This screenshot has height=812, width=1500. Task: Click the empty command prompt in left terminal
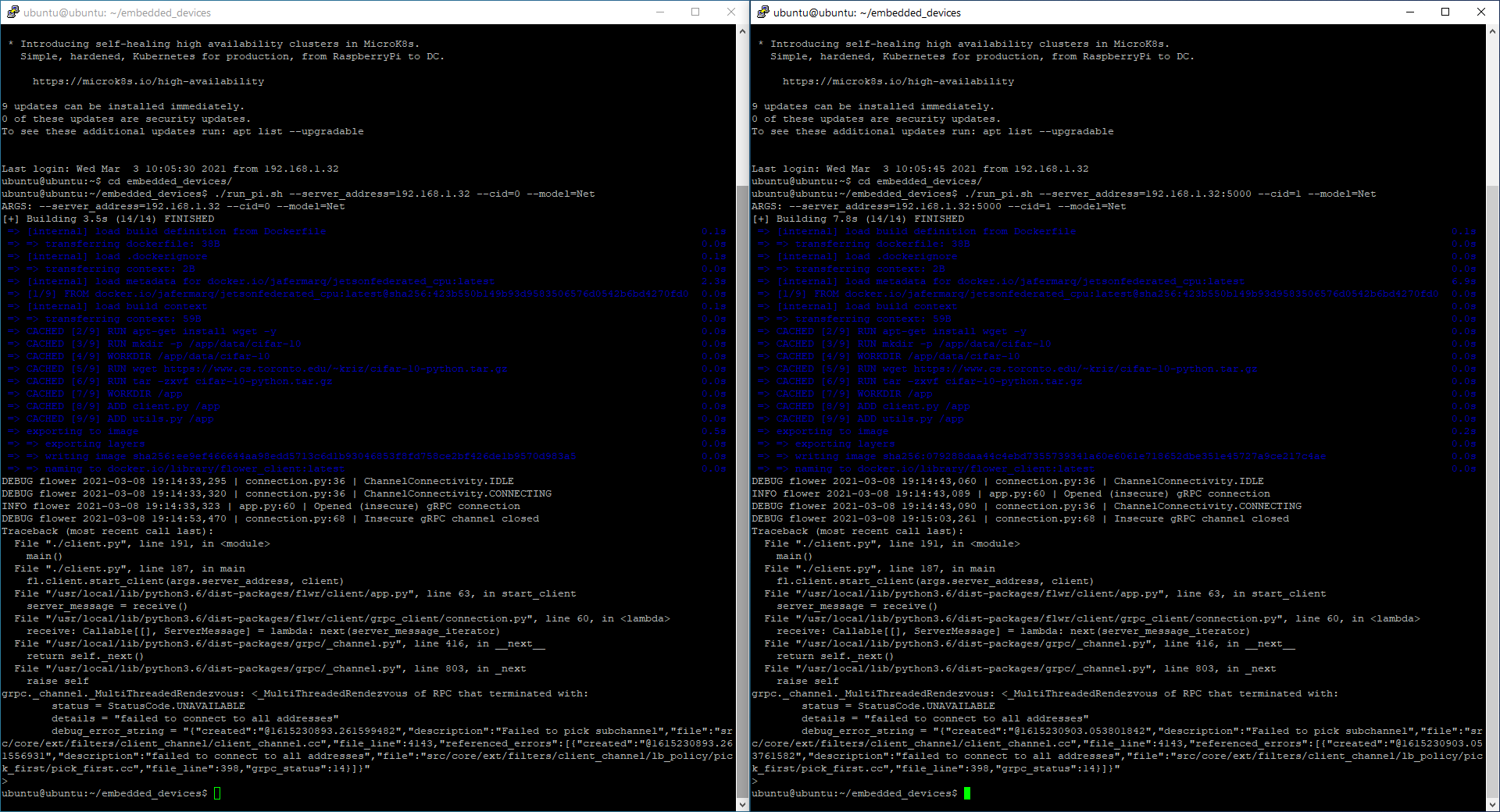[x=217, y=793]
